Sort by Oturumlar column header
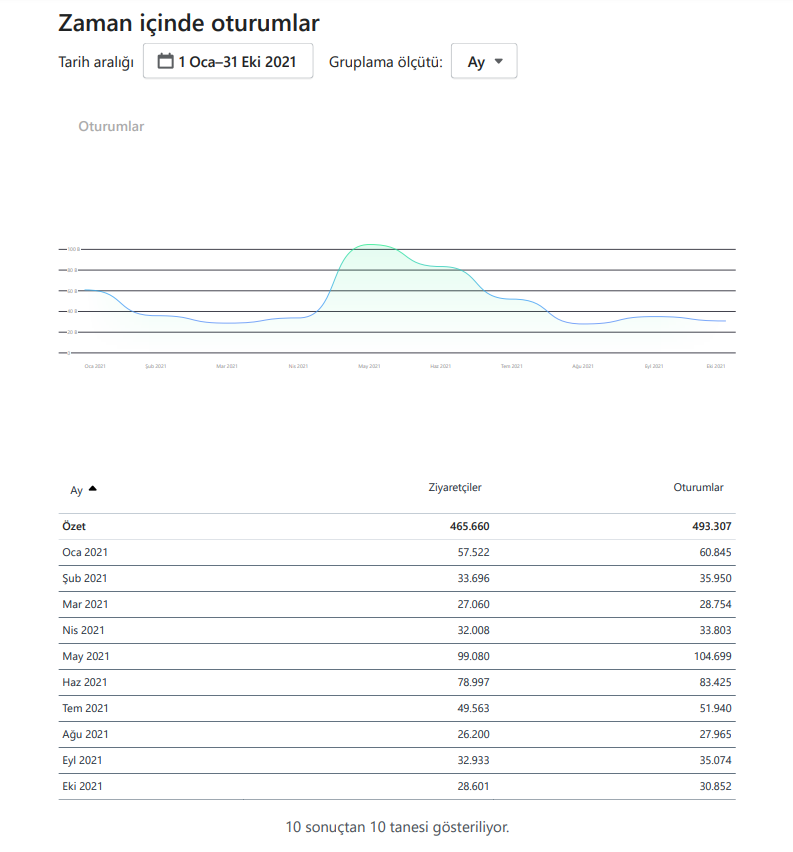Image resolution: width=793 pixels, height=852 pixels. tap(698, 487)
